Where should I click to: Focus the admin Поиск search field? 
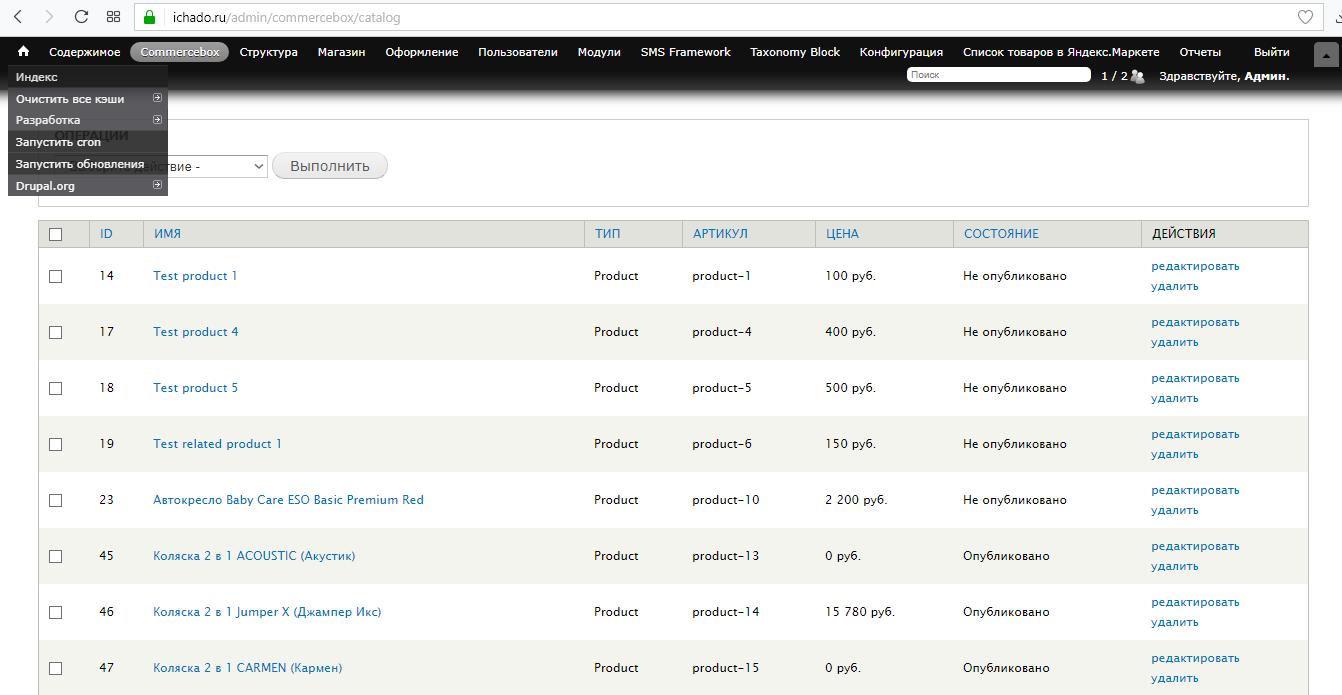pyautogui.click(x=998, y=75)
